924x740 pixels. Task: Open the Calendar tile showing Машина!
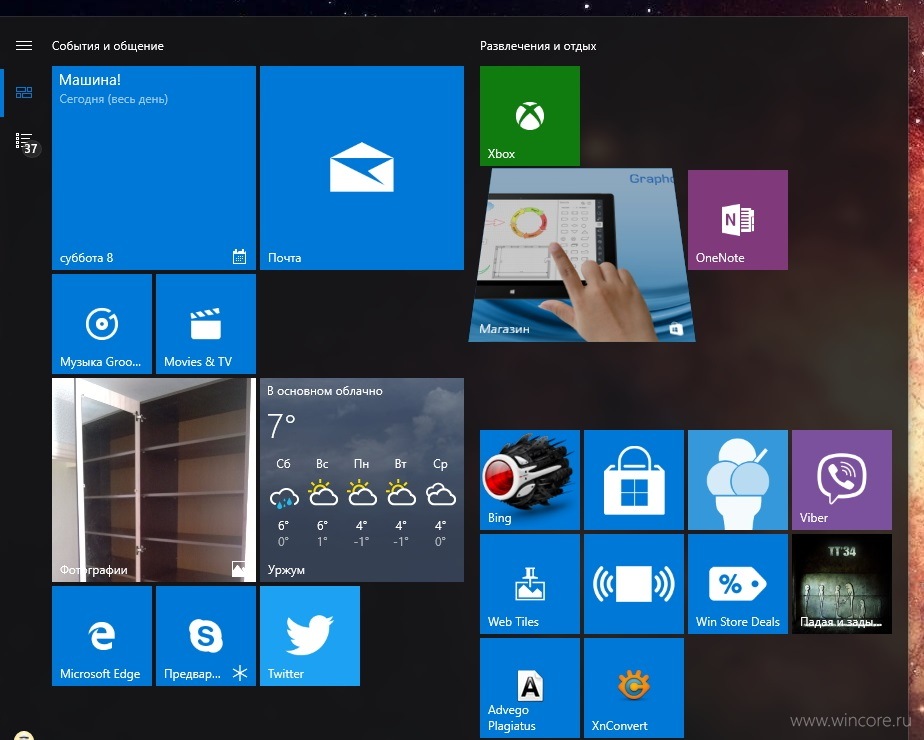pos(154,168)
